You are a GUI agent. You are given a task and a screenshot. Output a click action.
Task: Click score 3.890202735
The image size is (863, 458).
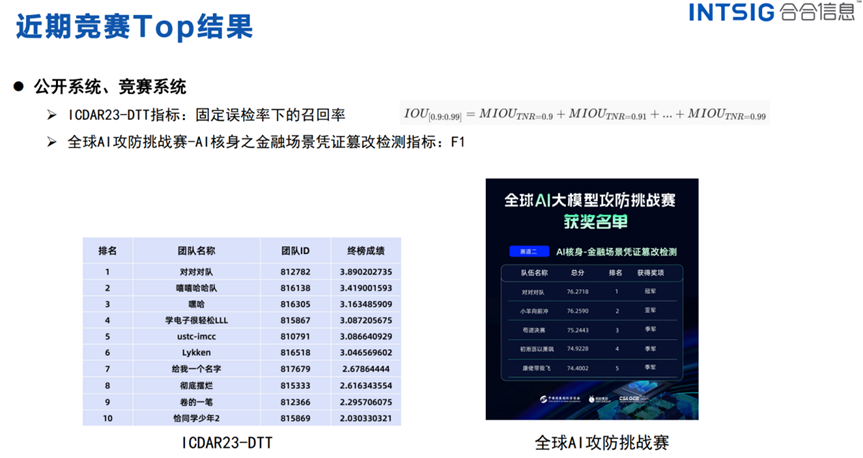point(366,272)
